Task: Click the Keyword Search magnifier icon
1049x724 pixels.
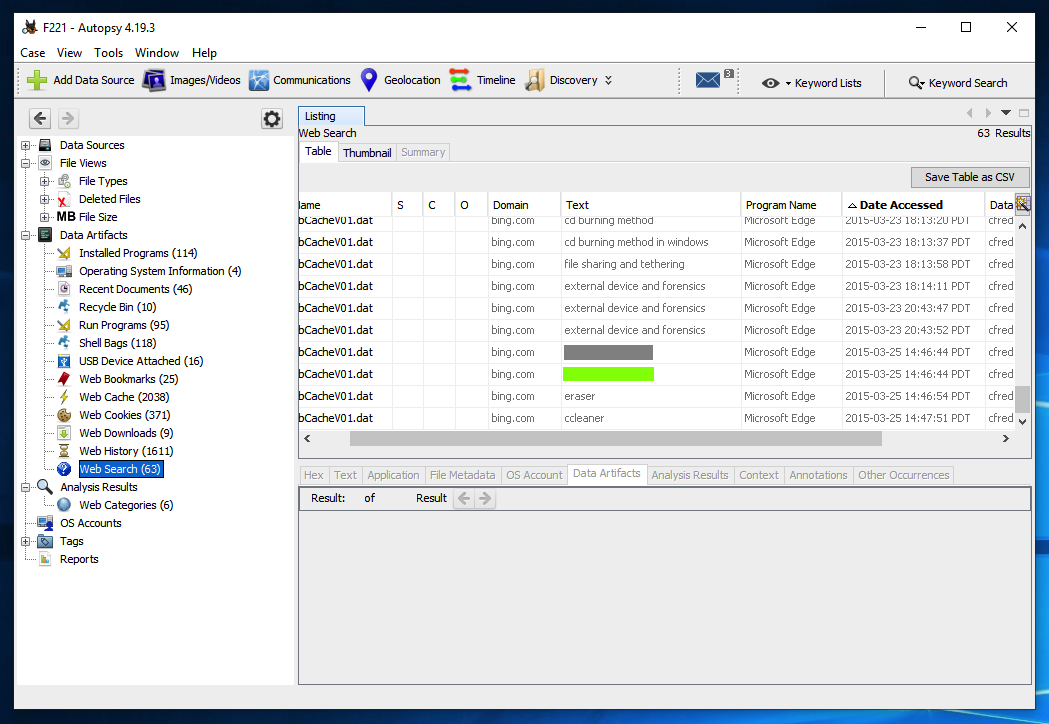Action: (x=916, y=83)
